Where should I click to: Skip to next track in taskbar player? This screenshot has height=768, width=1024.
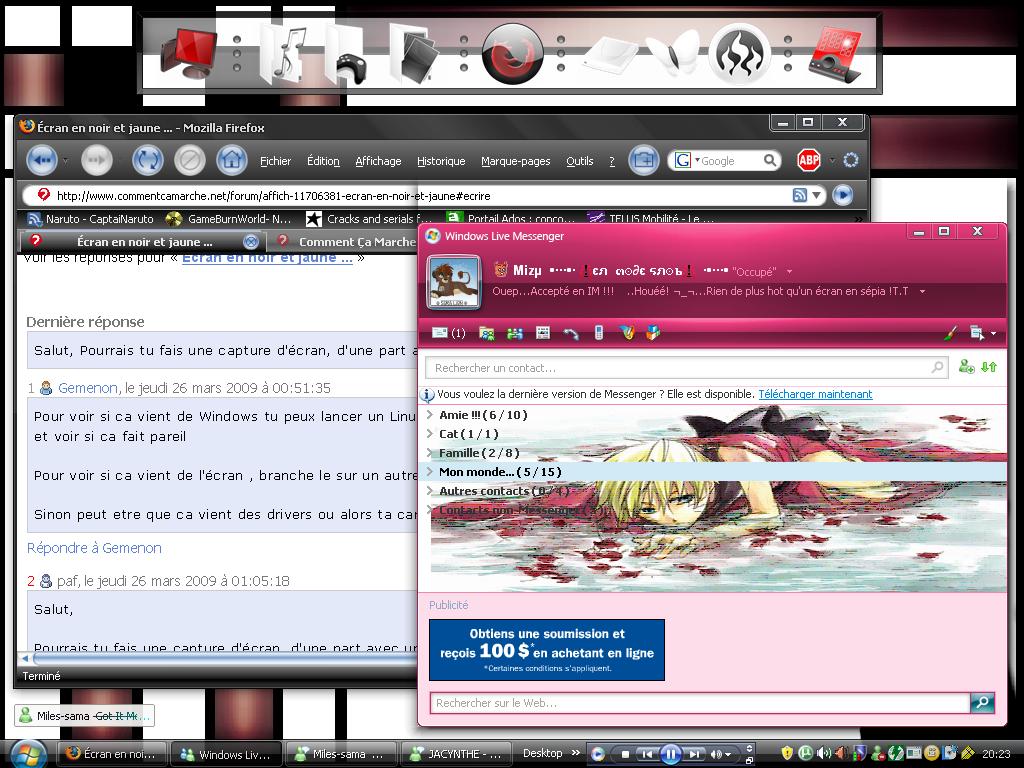coord(693,754)
